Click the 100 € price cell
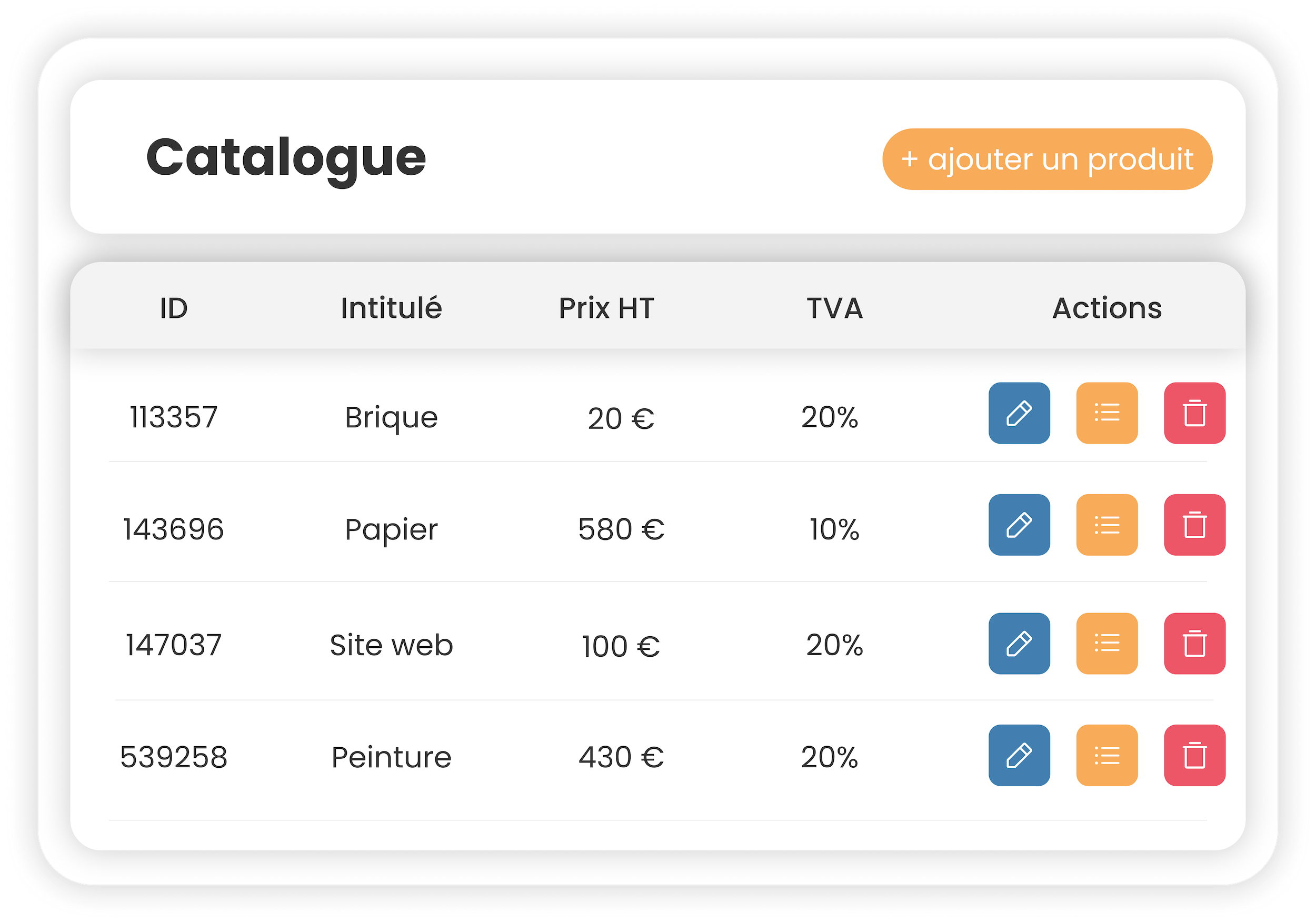1316x923 pixels. coord(621,646)
